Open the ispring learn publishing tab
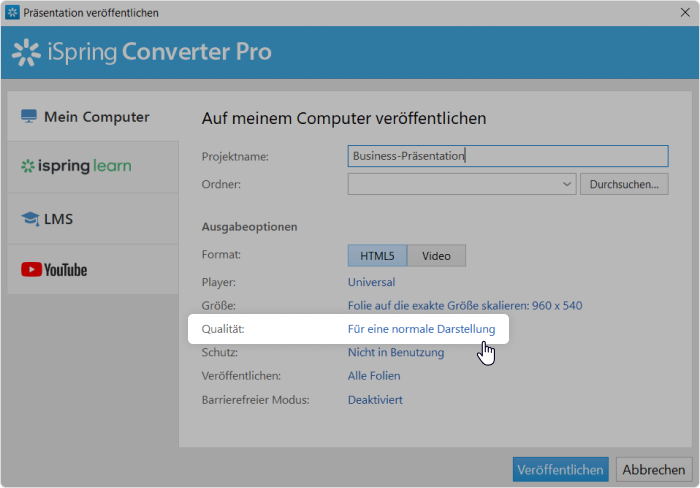This screenshot has height=488, width=700. click(x=93, y=167)
